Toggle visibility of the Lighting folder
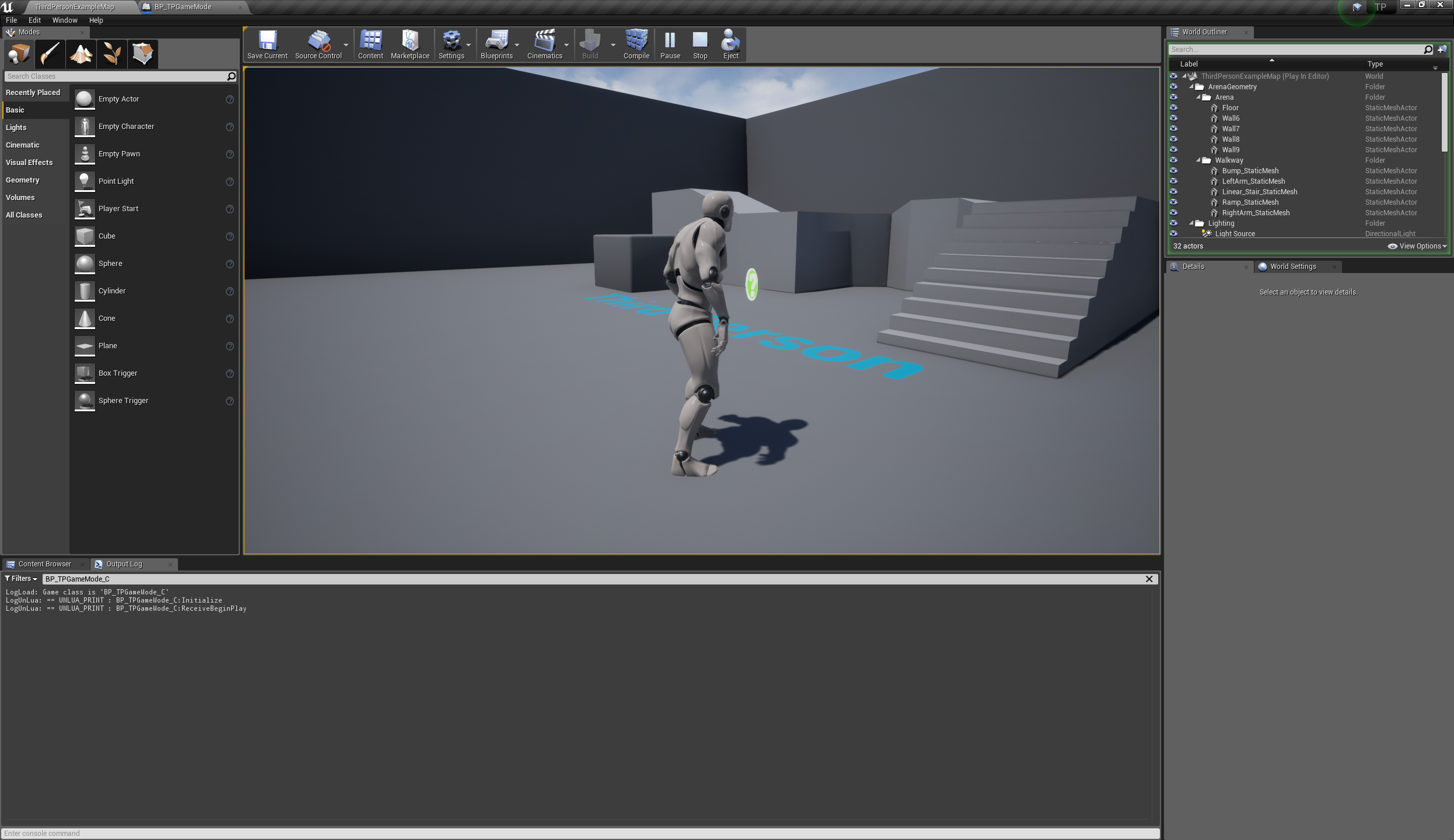This screenshot has width=1454, height=840. [1173, 223]
